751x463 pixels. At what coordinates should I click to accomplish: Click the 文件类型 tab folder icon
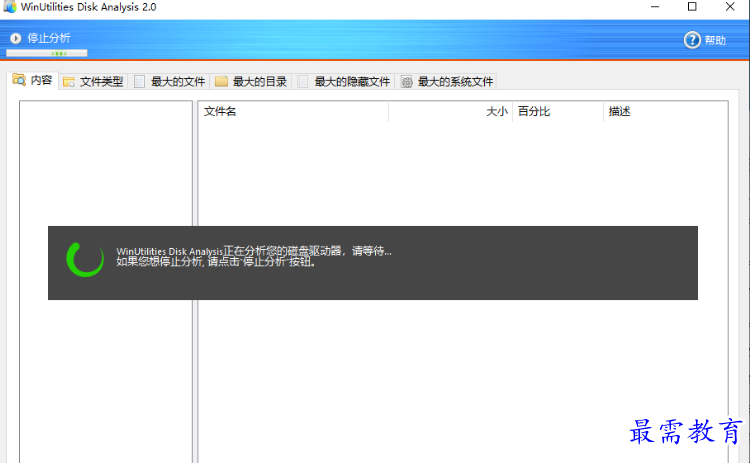click(x=69, y=82)
